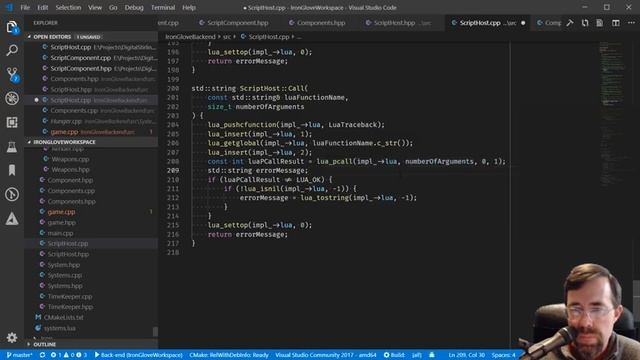
Task: Click the hammer build icon in editor toolbar
Action: pos(570,23)
